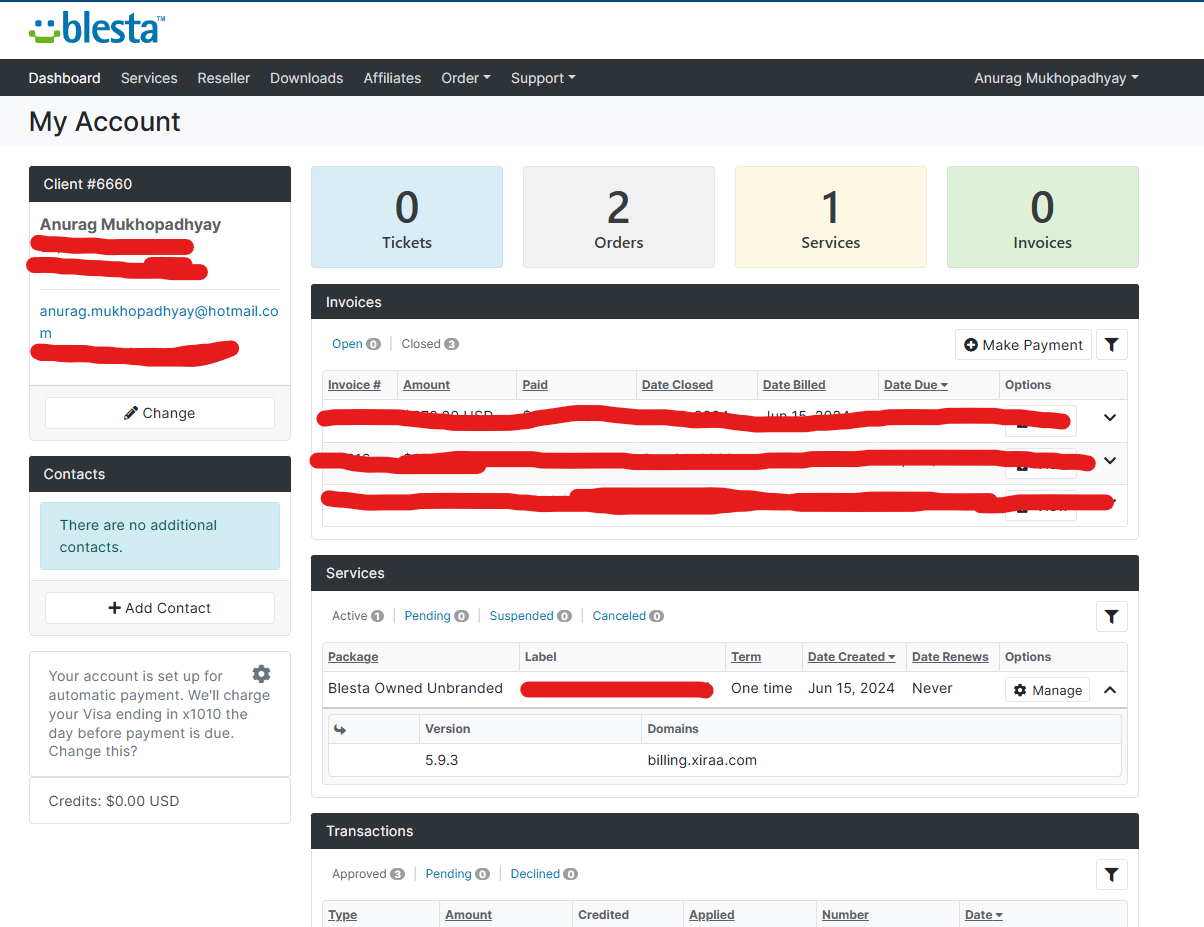Sort services by Term column
The height and width of the screenshot is (927, 1204).
[x=746, y=657]
